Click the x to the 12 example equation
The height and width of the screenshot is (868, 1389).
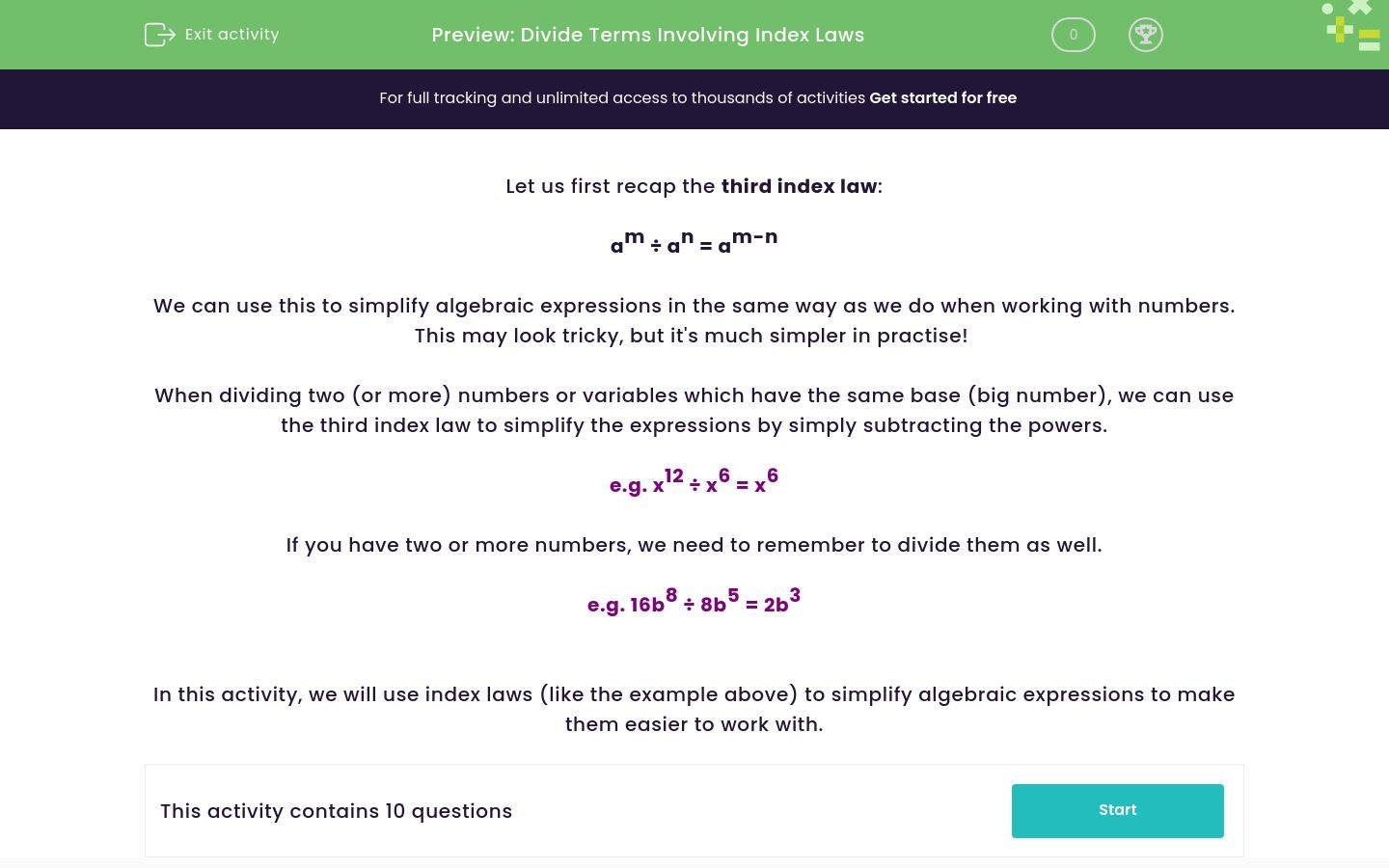(694, 482)
